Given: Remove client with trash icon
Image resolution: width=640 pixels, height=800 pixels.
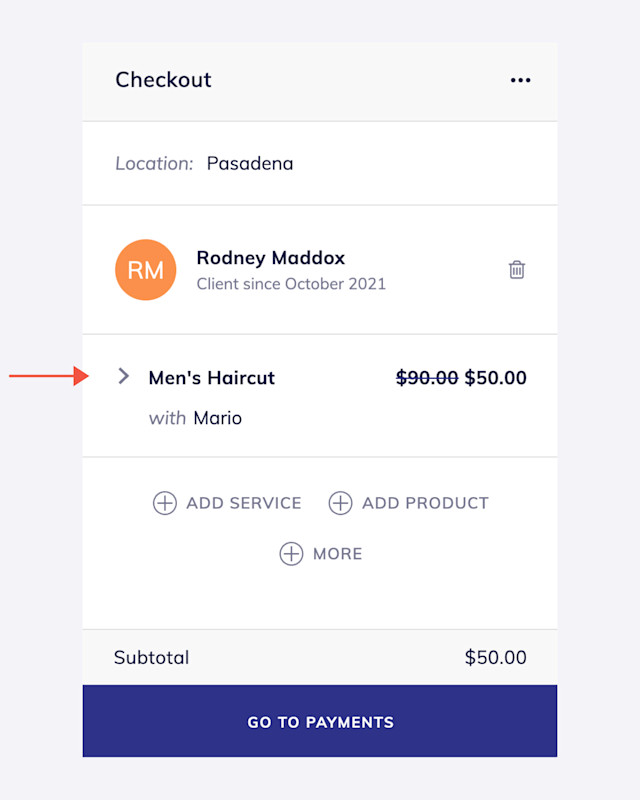Looking at the screenshot, I should coord(516,269).
